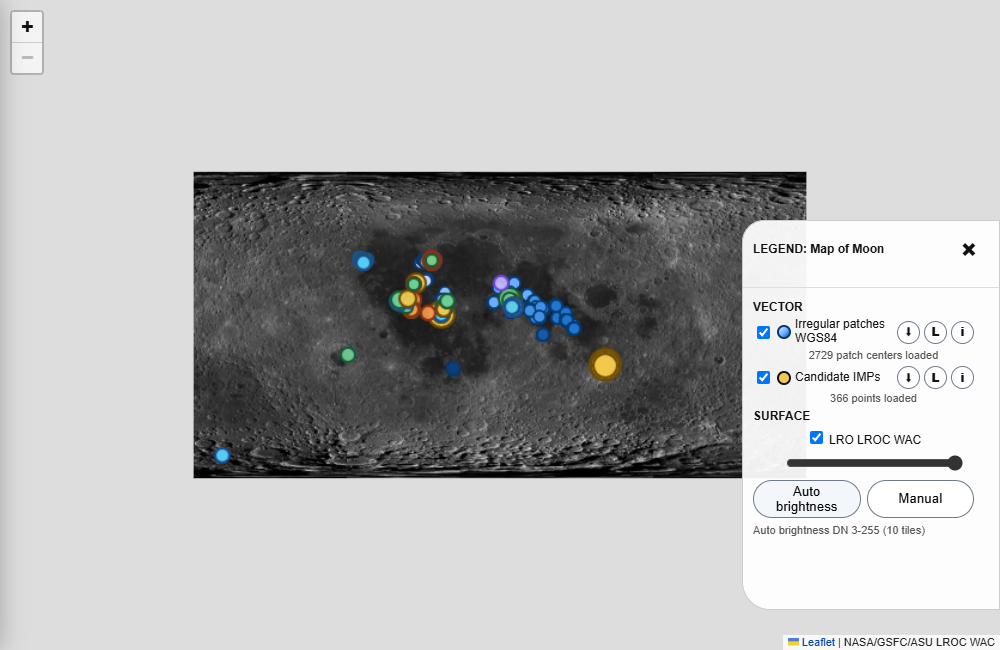
Task: Uncheck the Candidate IMPs layer
Action: [763, 378]
